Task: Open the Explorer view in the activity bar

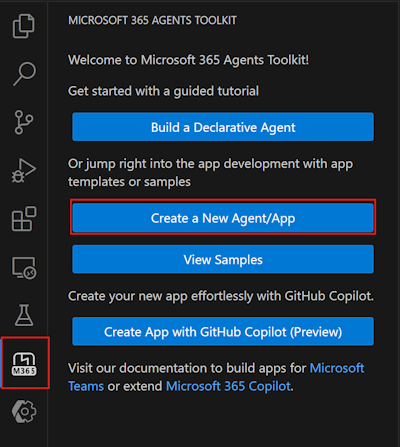Action: 24,26
